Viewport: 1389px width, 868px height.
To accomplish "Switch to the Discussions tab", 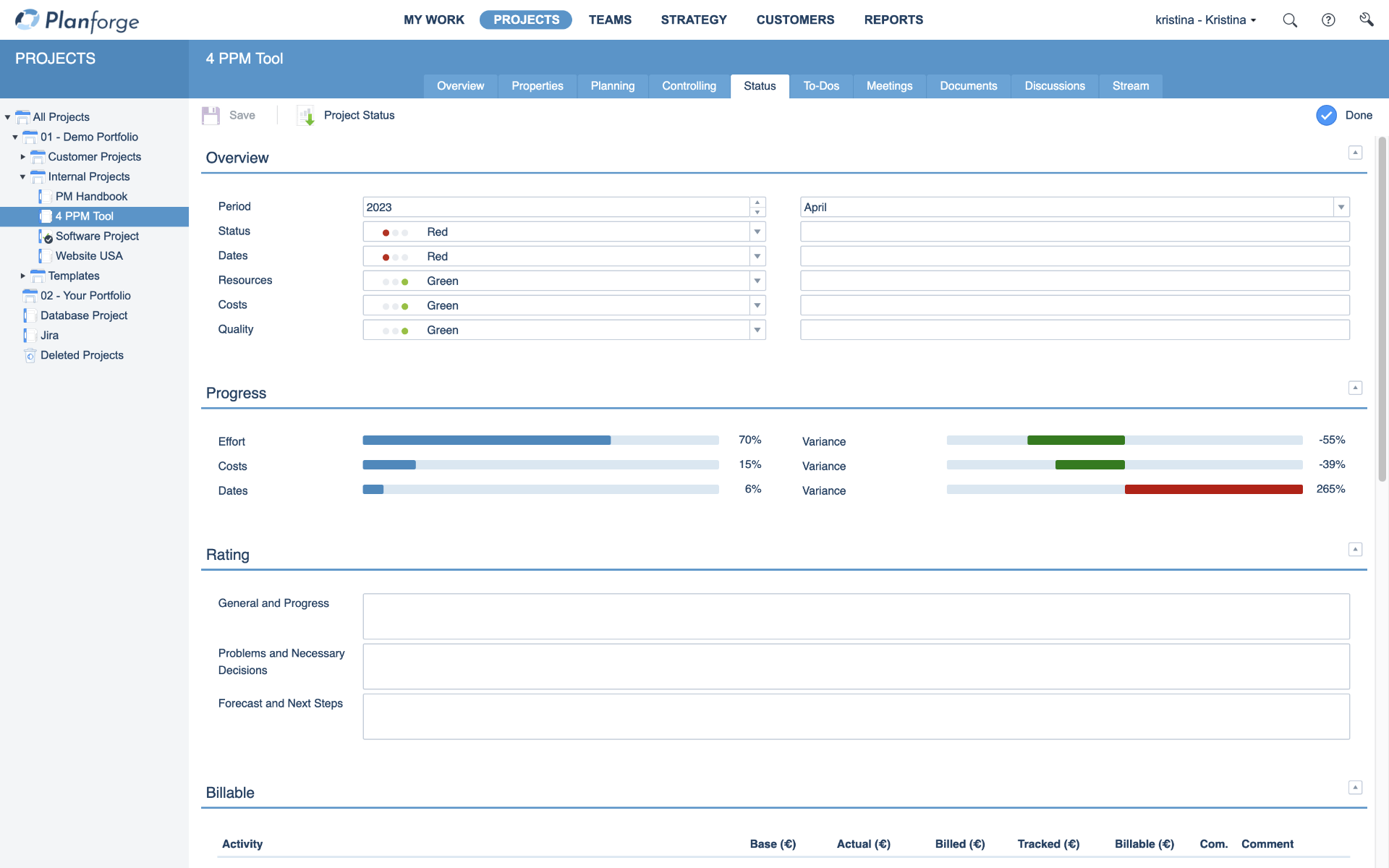I will point(1055,86).
